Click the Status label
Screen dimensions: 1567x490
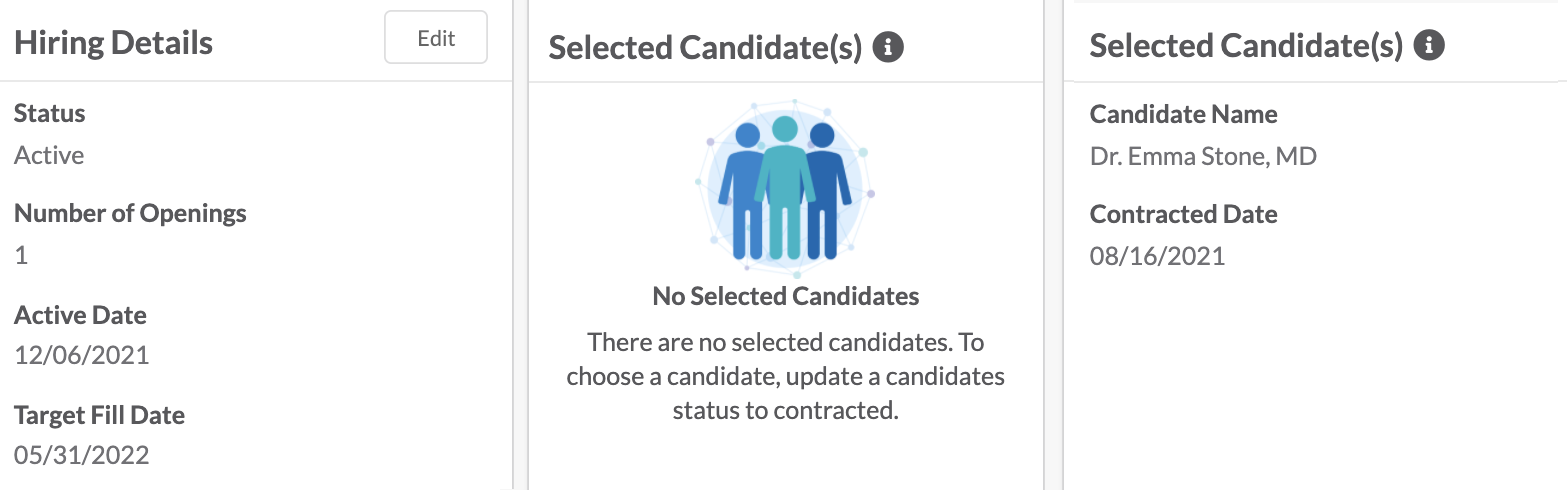point(50,113)
